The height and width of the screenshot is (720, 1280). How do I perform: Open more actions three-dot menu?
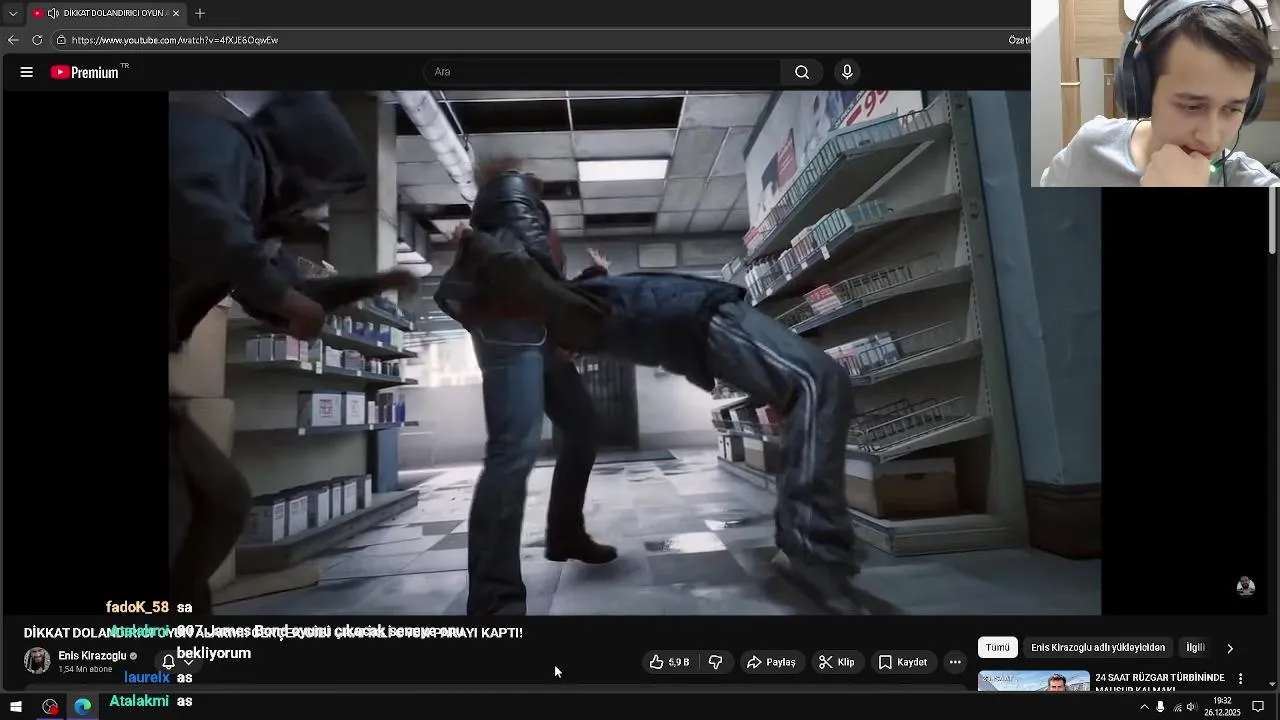pos(955,662)
